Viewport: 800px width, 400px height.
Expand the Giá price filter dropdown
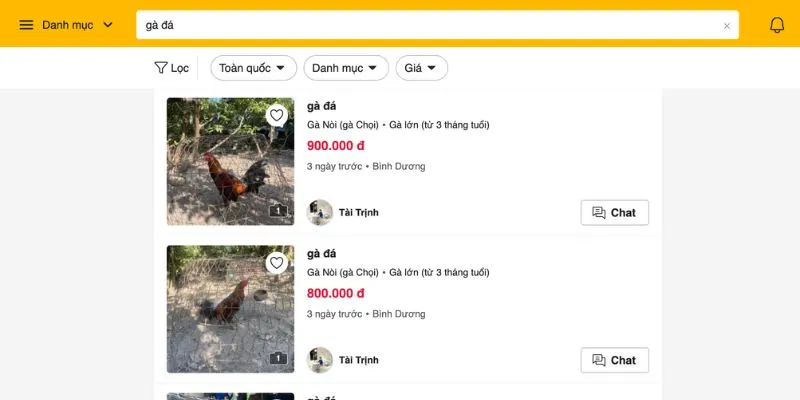pyautogui.click(x=421, y=68)
